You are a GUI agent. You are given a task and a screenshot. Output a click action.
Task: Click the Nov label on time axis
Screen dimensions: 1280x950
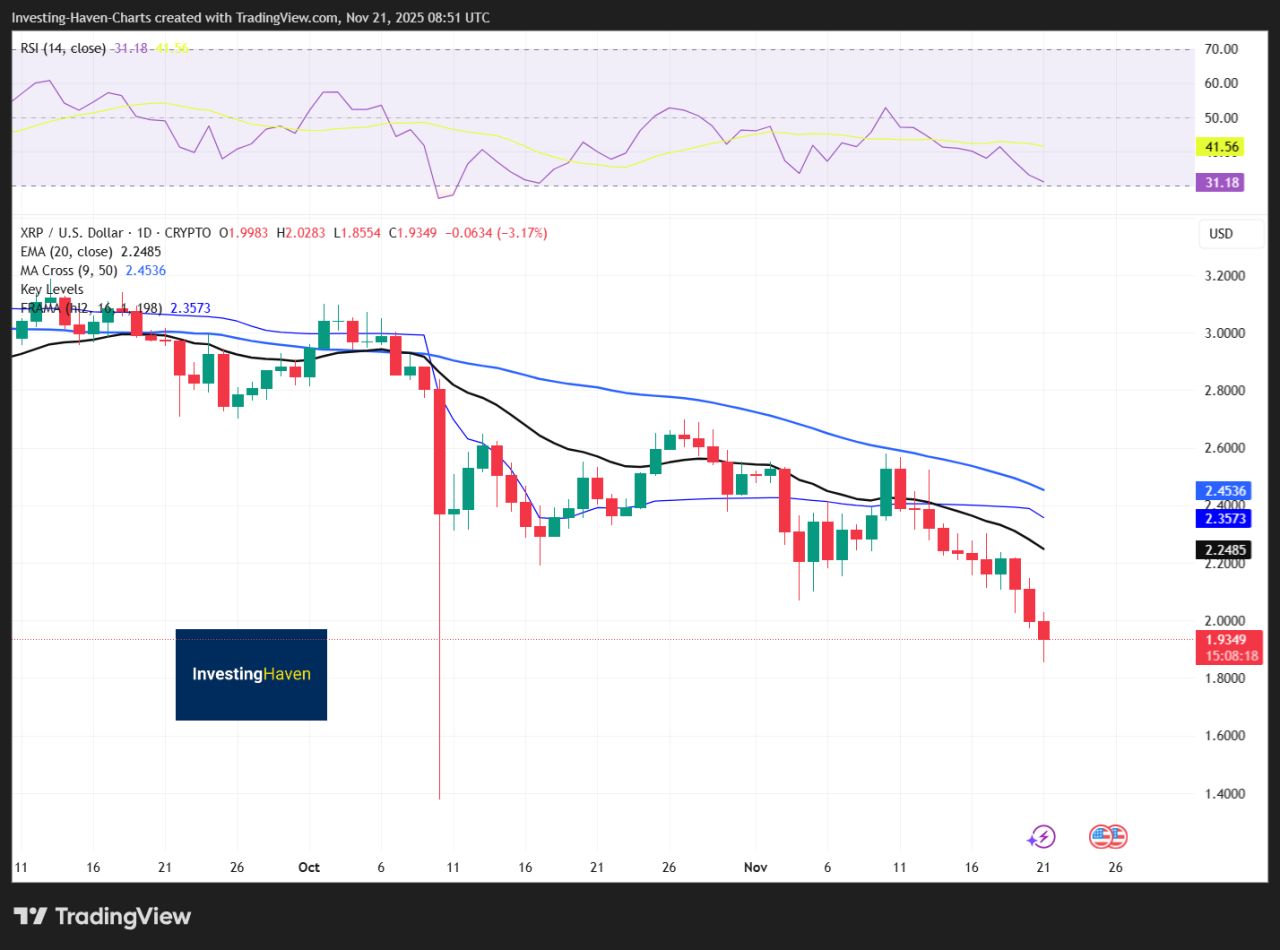pos(756,867)
